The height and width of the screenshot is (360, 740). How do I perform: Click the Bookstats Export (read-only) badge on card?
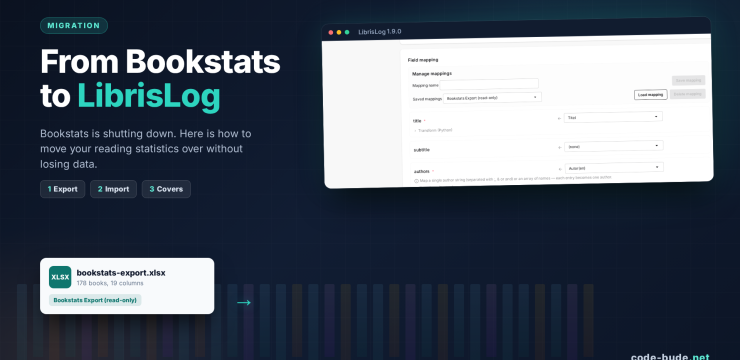tap(95, 300)
